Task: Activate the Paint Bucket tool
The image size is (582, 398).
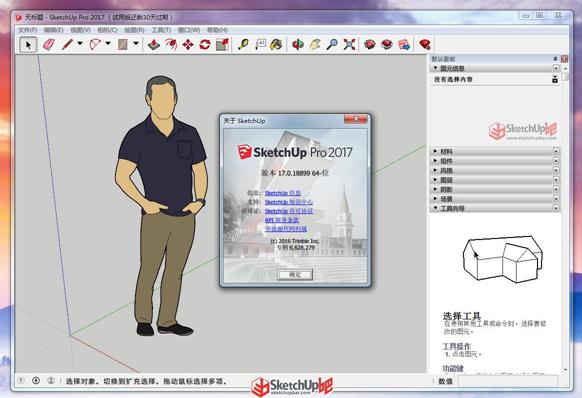Action: (x=277, y=45)
